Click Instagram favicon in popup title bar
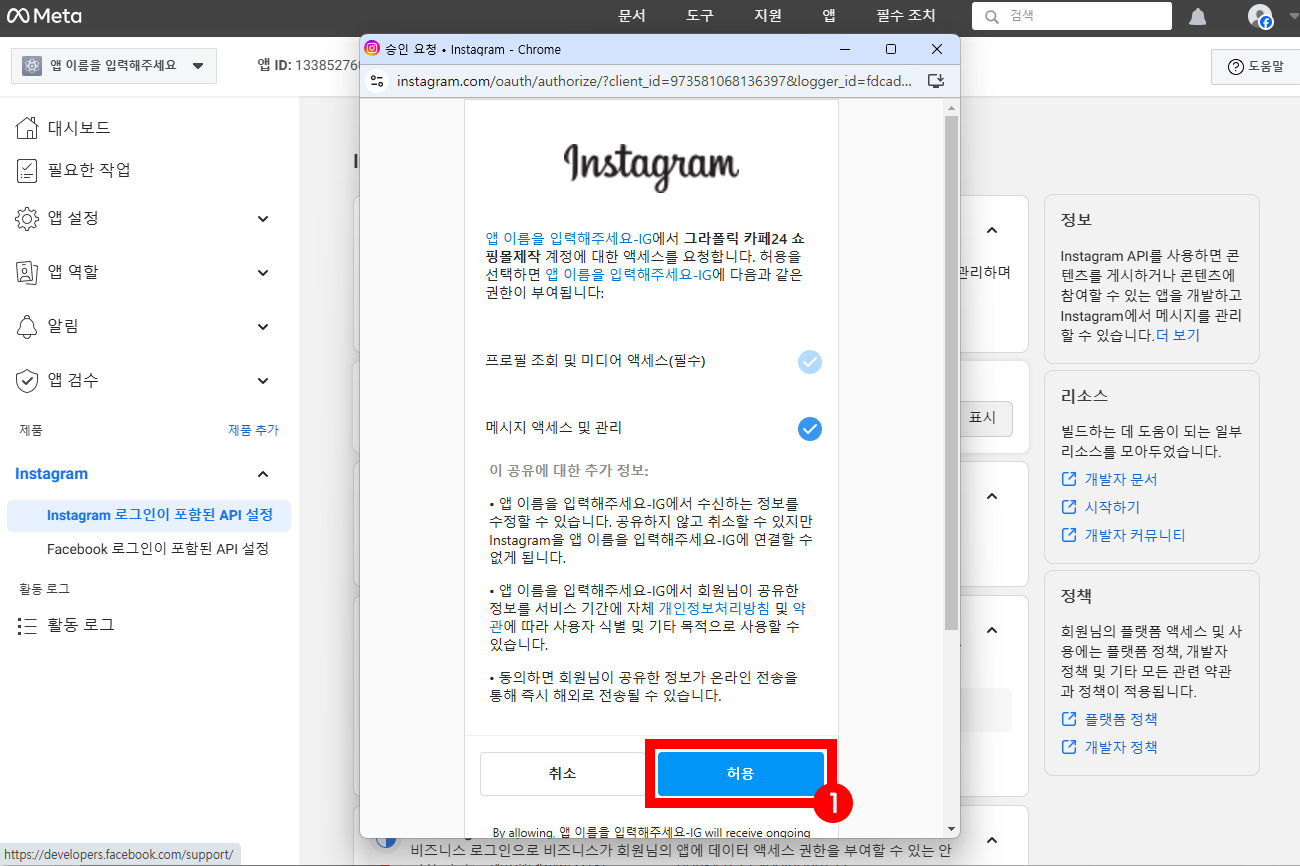The image size is (1300, 866). tap(372, 49)
